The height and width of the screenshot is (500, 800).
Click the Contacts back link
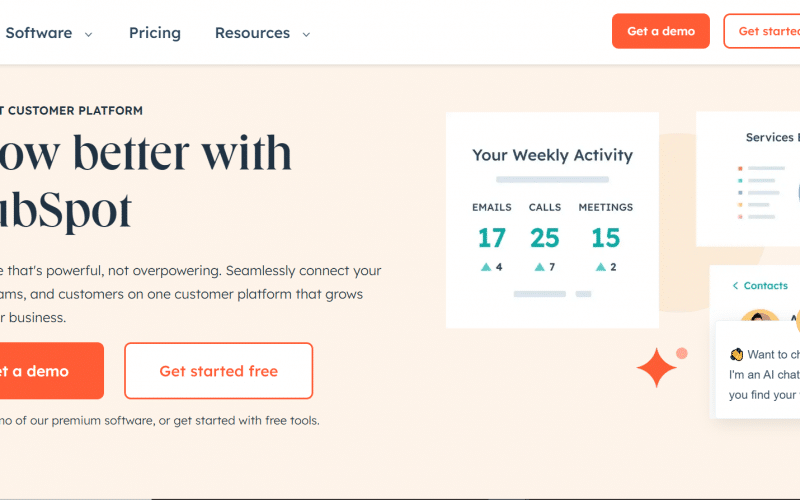pyautogui.click(x=766, y=286)
